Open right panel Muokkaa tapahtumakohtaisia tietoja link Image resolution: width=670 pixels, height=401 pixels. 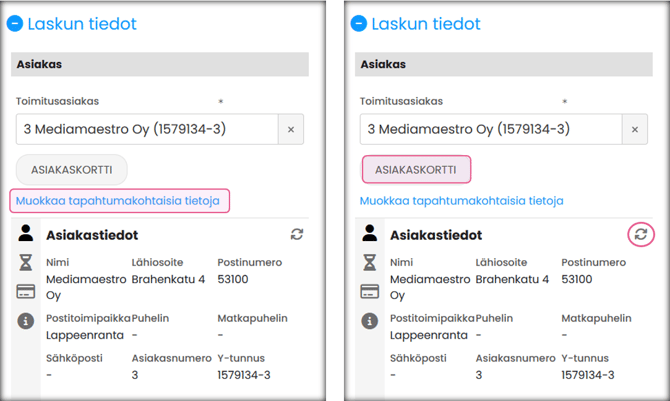(x=462, y=201)
